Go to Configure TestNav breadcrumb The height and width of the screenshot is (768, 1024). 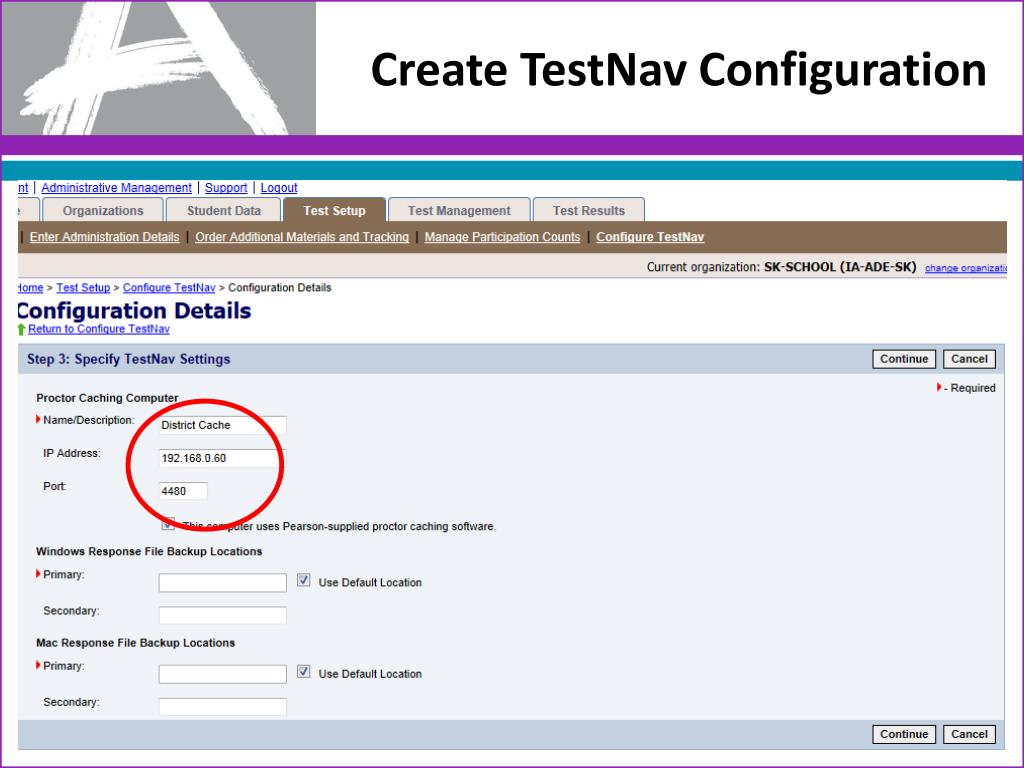click(169, 287)
